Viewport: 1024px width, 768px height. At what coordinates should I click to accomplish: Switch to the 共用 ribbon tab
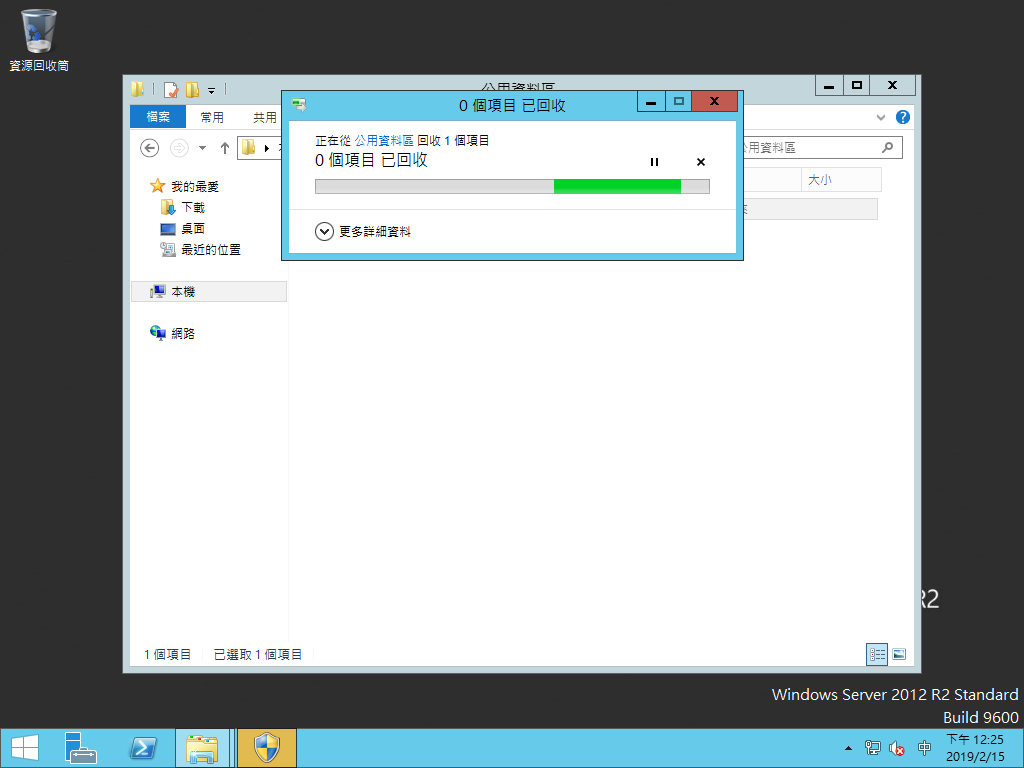[264, 117]
